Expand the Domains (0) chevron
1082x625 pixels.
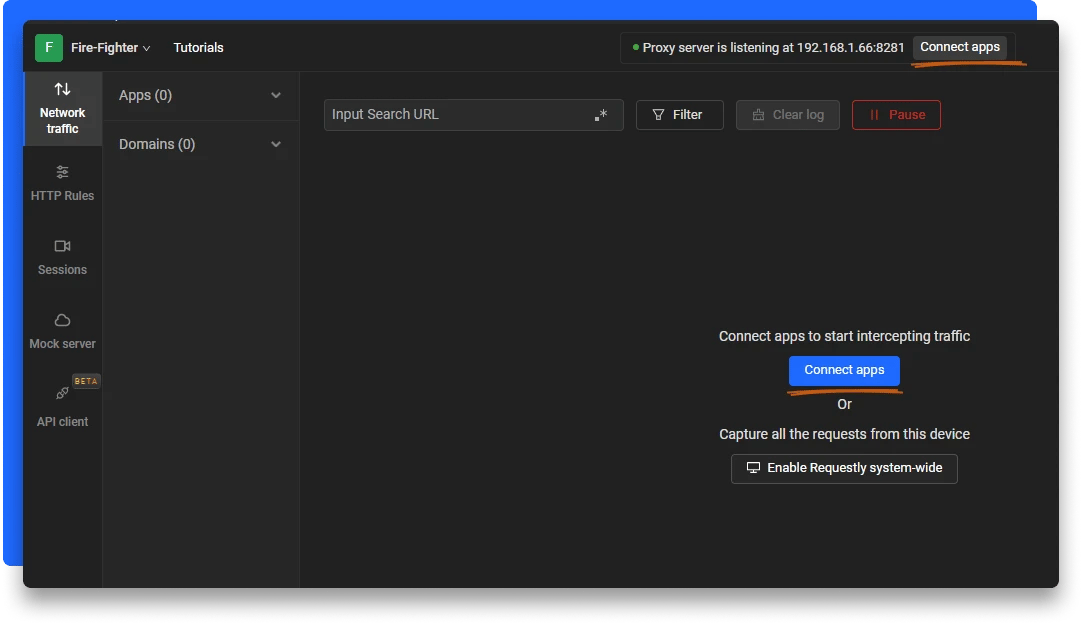[276, 144]
